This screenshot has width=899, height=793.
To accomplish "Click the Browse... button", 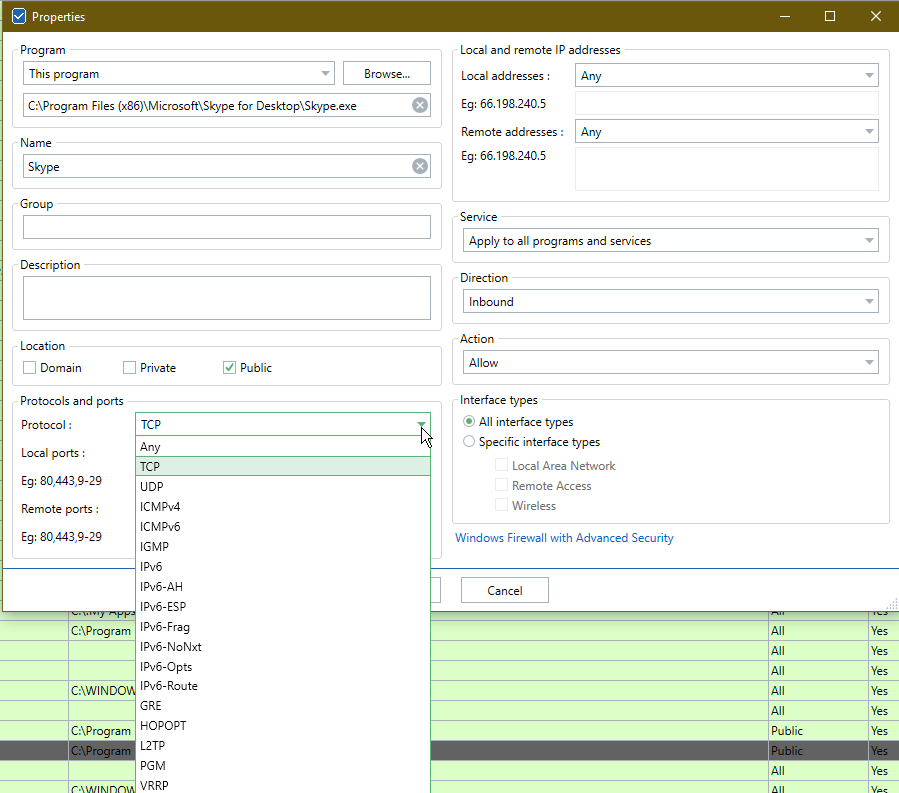I will click(x=386, y=73).
